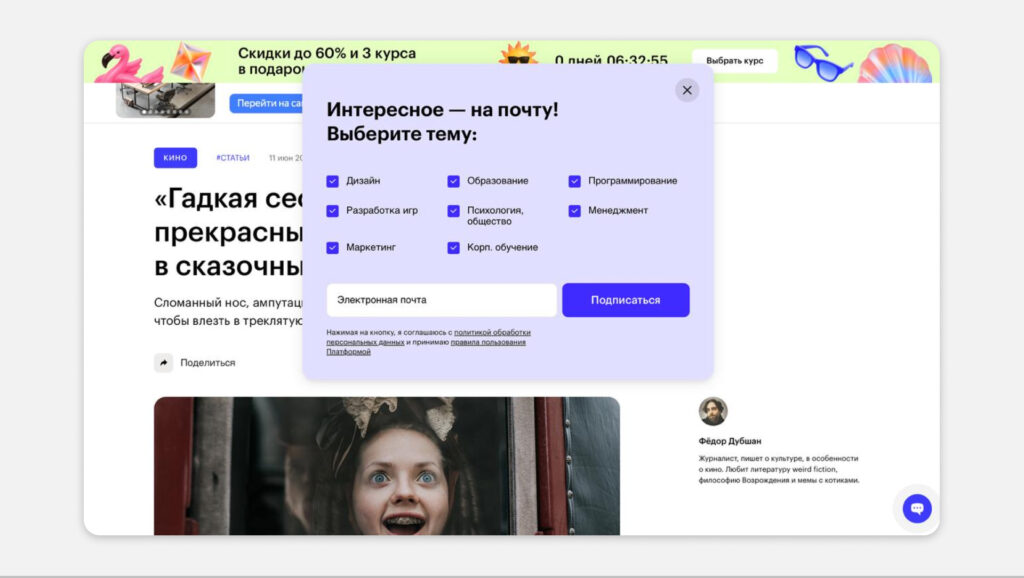
Task: Focus the Электронная почта input field
Action: tap(441, 300)
